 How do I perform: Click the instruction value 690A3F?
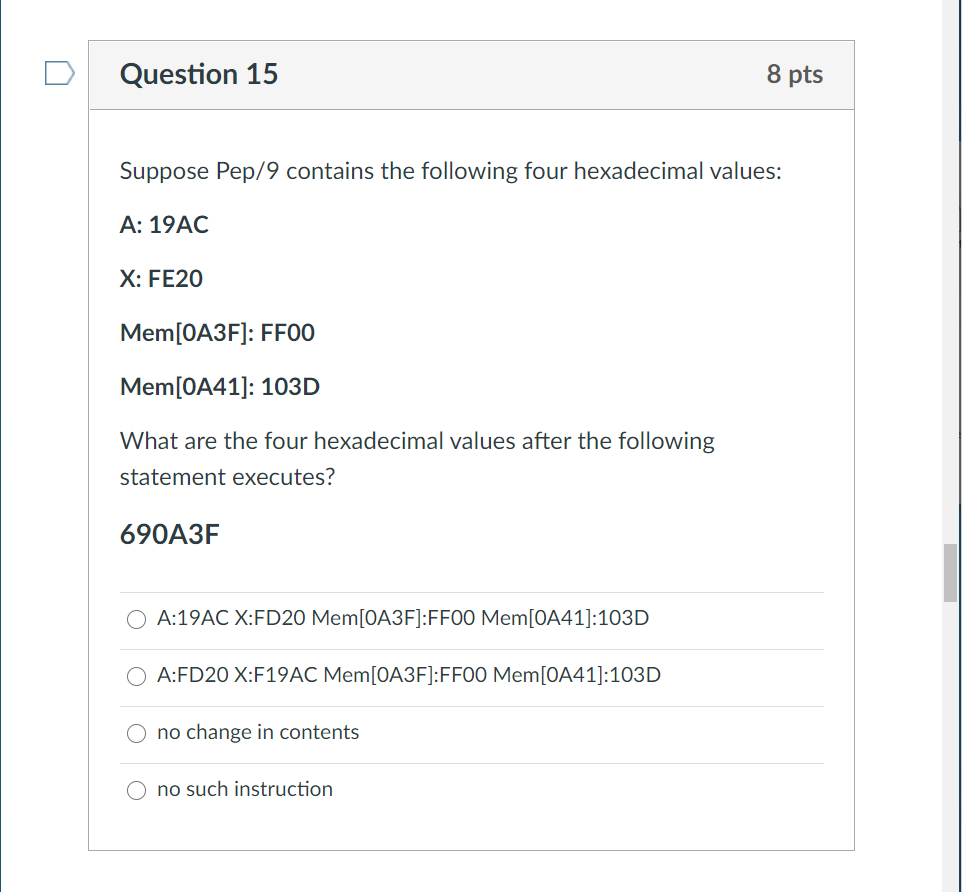click(168, 535)
